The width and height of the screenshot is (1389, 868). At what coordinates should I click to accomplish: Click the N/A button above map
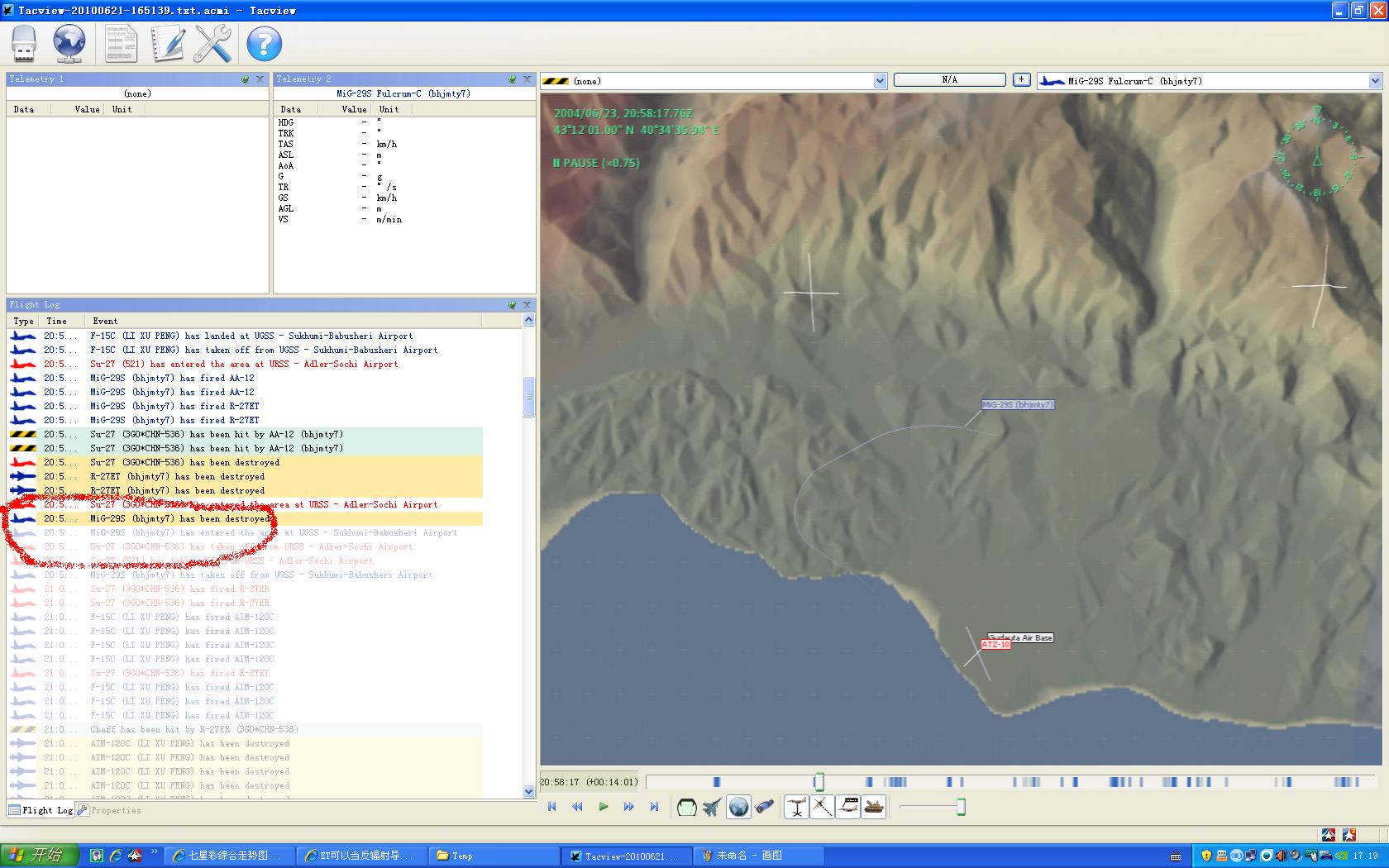click(x=949, y=80)
